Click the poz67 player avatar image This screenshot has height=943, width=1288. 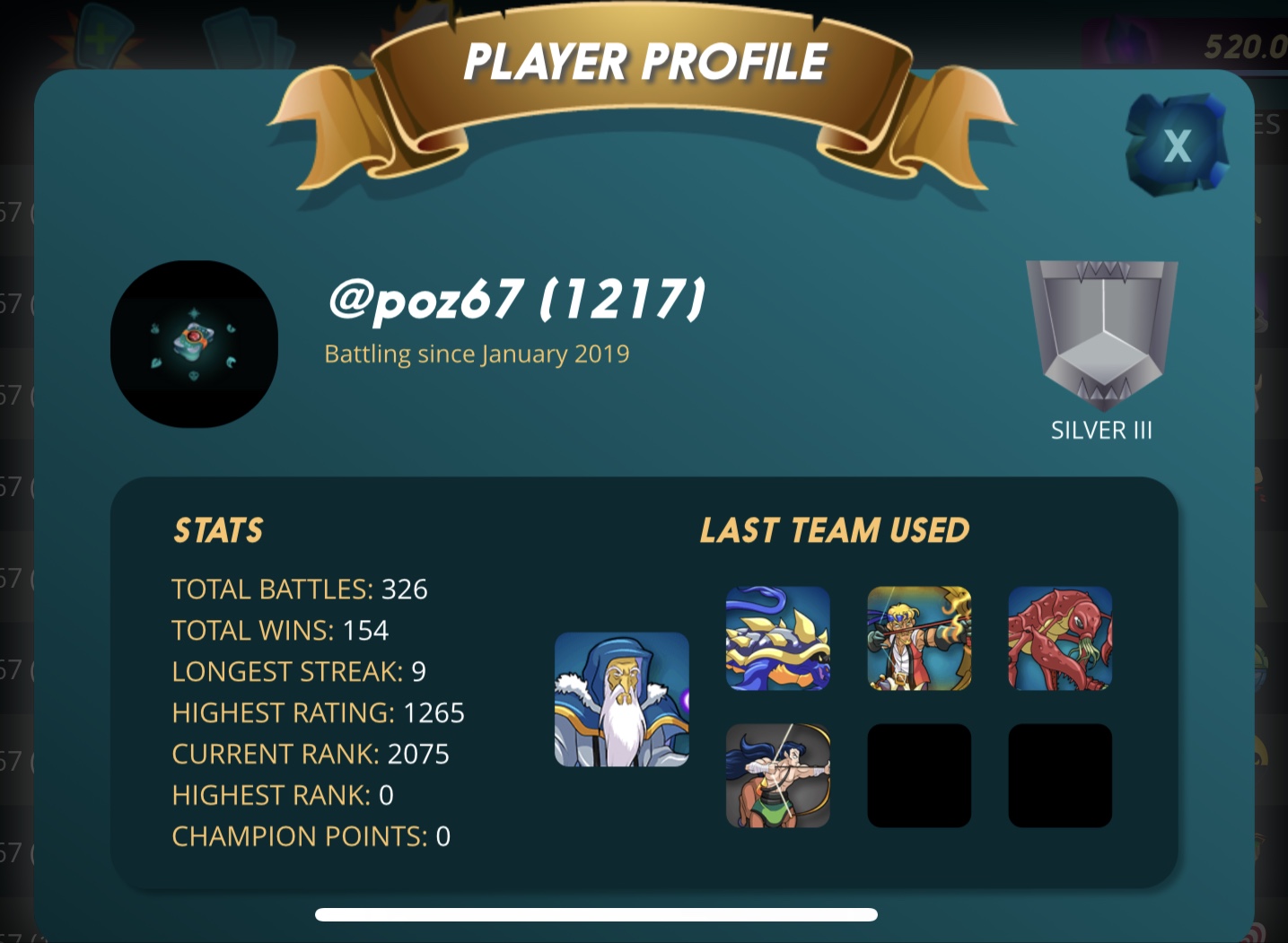tap(194, 345)
